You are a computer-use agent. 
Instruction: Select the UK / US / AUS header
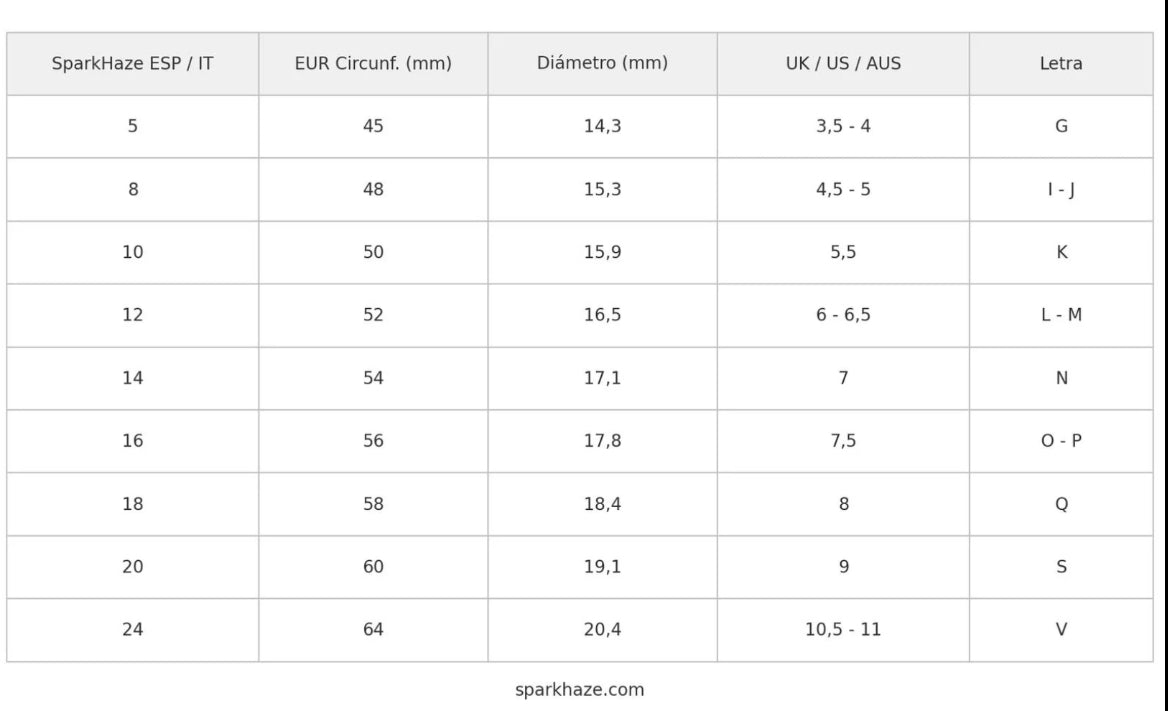click(x=843, y=63)
